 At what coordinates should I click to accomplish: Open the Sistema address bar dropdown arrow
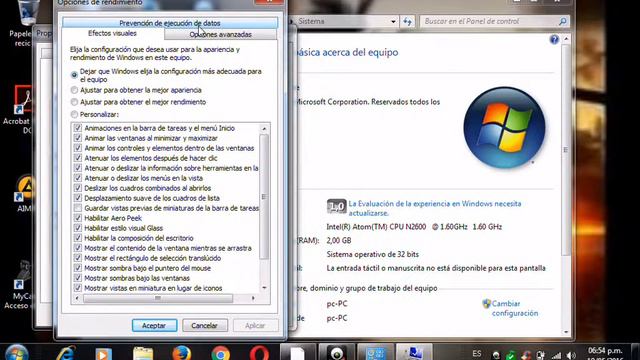(x=393, y=21)
